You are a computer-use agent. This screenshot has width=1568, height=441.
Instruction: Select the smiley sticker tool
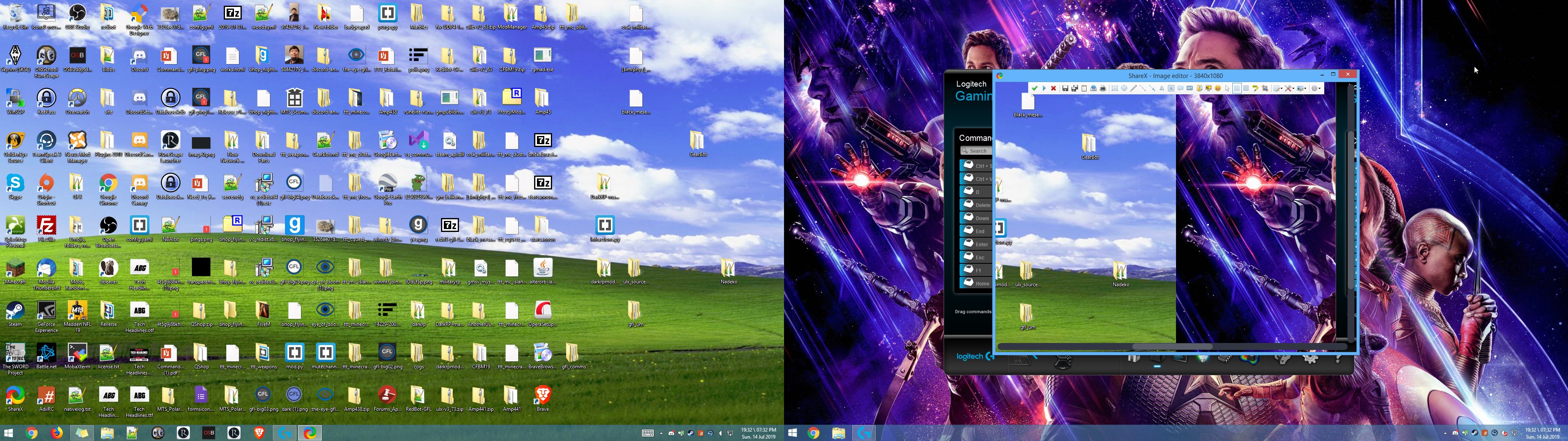click(x=1217, y=88)
